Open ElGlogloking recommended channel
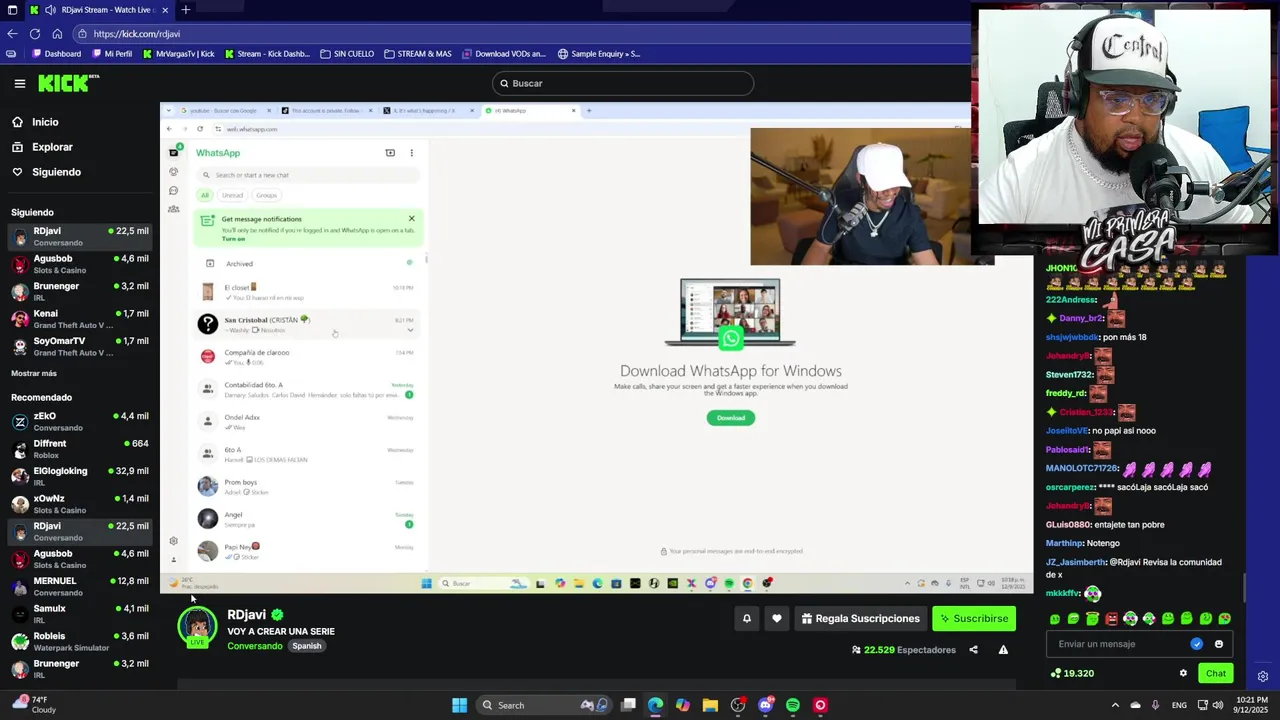The width and height of the screenshot is (1280, 720). (x=80, y=476)
